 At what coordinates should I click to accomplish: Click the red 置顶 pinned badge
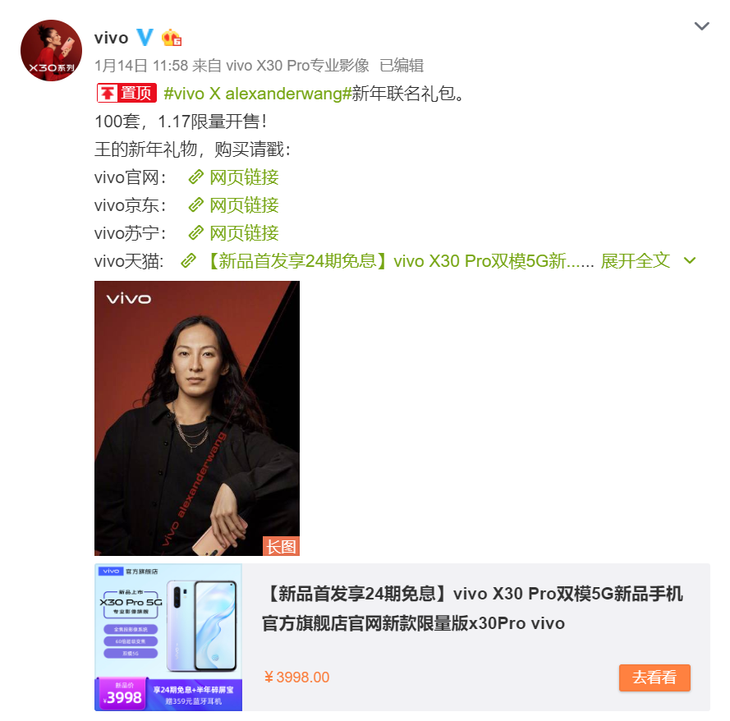click(x=127, y=93)
